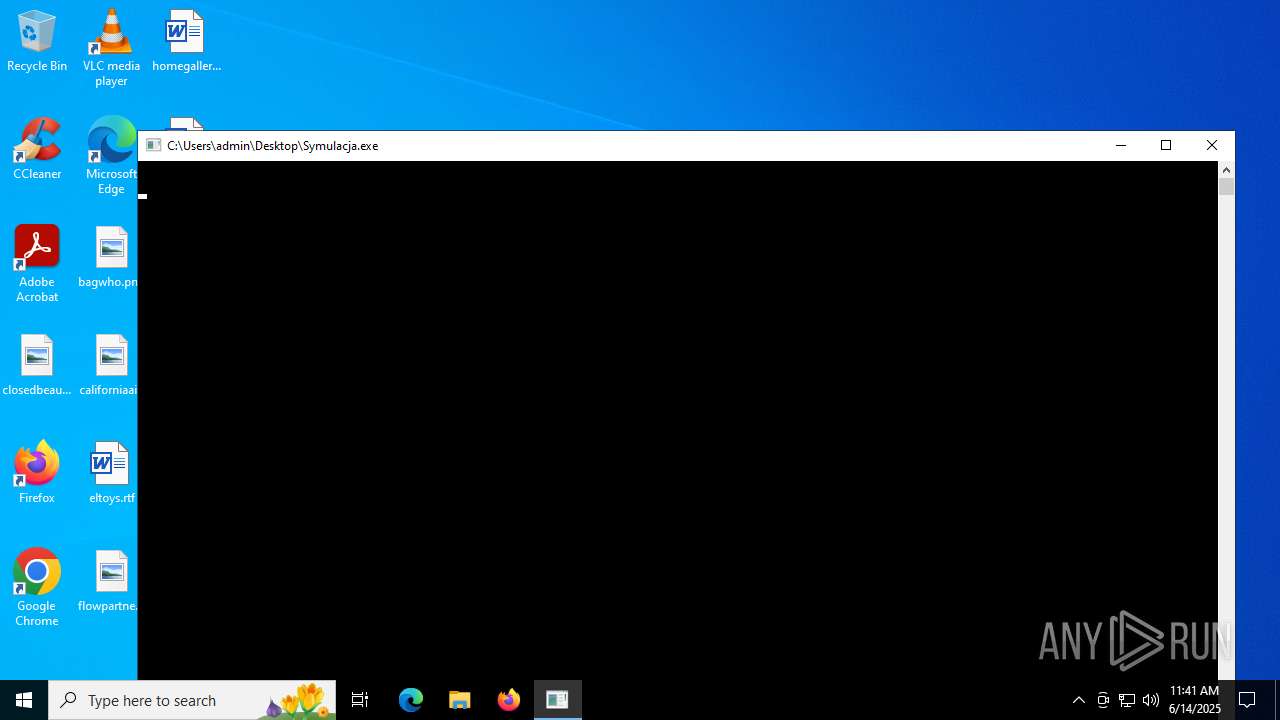Click the console title bar path text
Screen dimensions: 1280x720
[x=273, y=145]
